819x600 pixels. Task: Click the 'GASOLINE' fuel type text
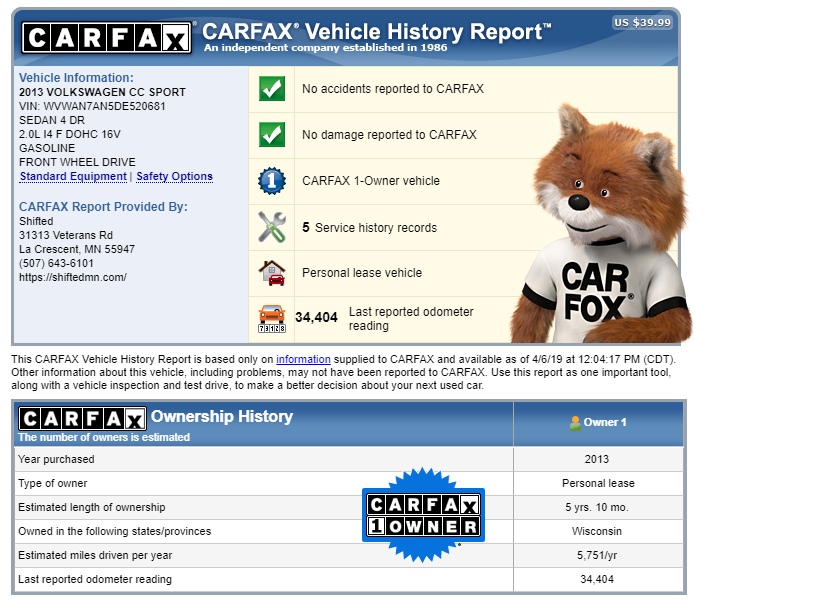coord(47,148)
